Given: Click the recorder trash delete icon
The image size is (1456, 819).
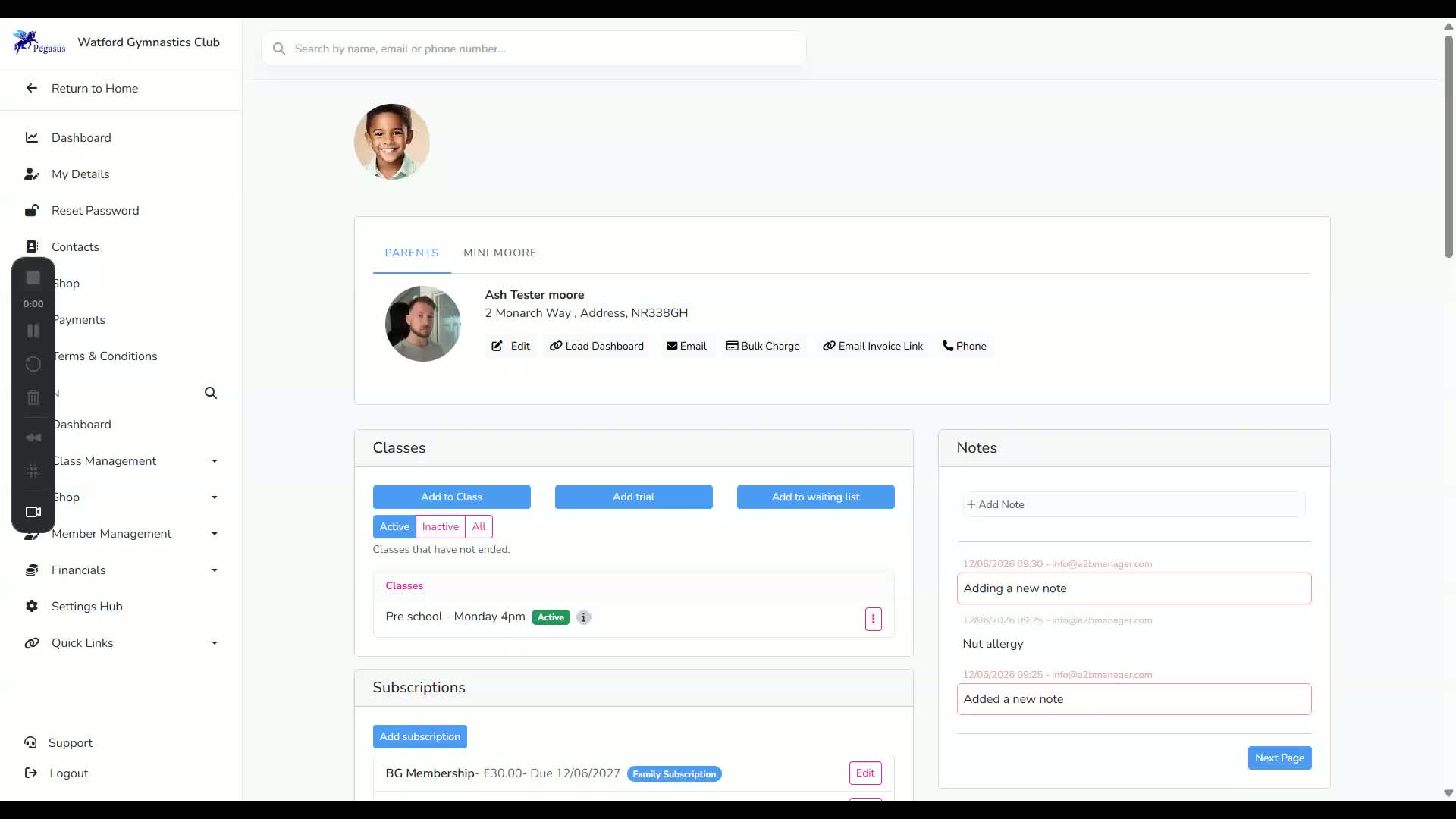Looking at the screenshot, I should pyautogui.click(x=33, y=397).
